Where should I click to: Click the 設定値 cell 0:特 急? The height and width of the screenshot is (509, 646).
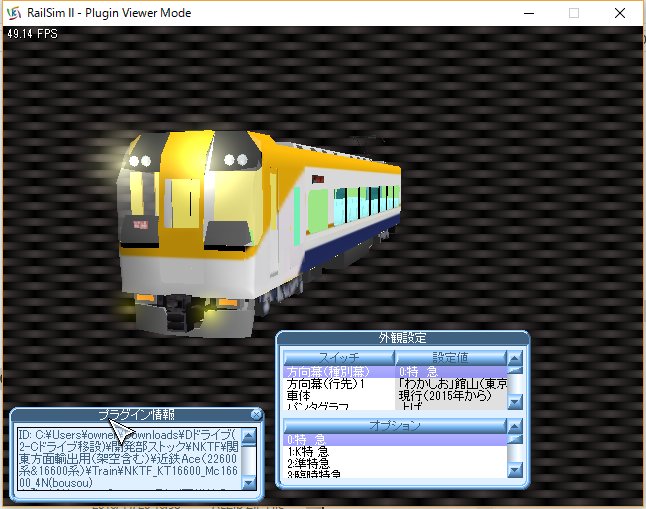pyautogui.click(x=451, y=372)
